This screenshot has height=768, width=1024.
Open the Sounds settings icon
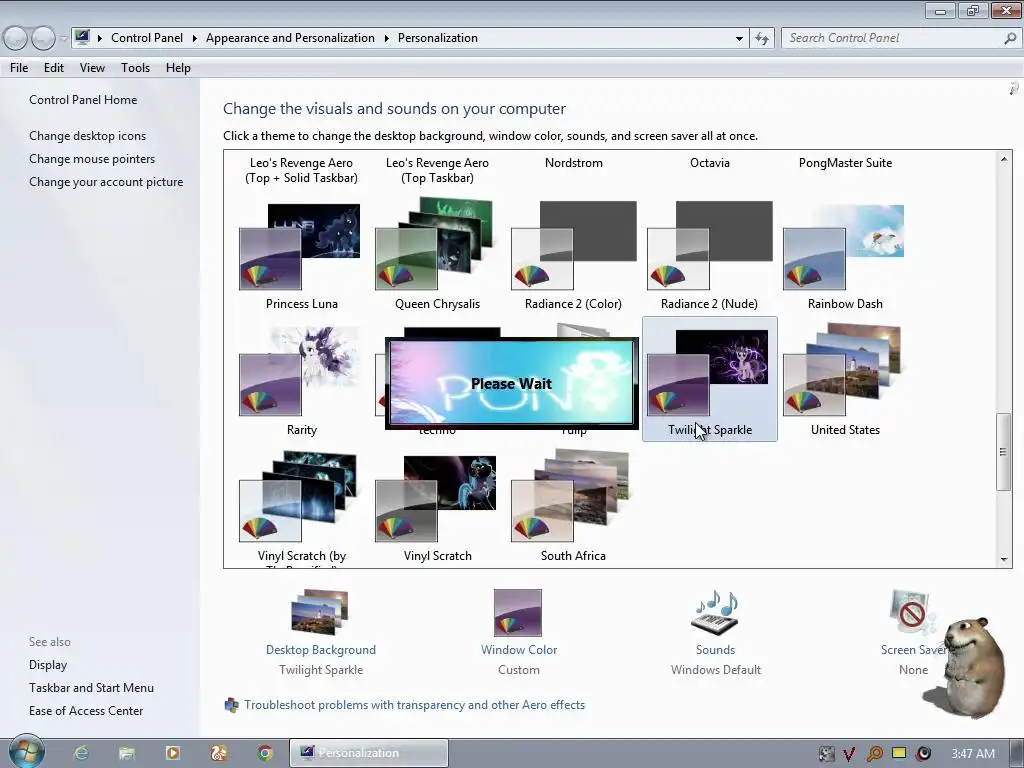click(x=714, y=612)
